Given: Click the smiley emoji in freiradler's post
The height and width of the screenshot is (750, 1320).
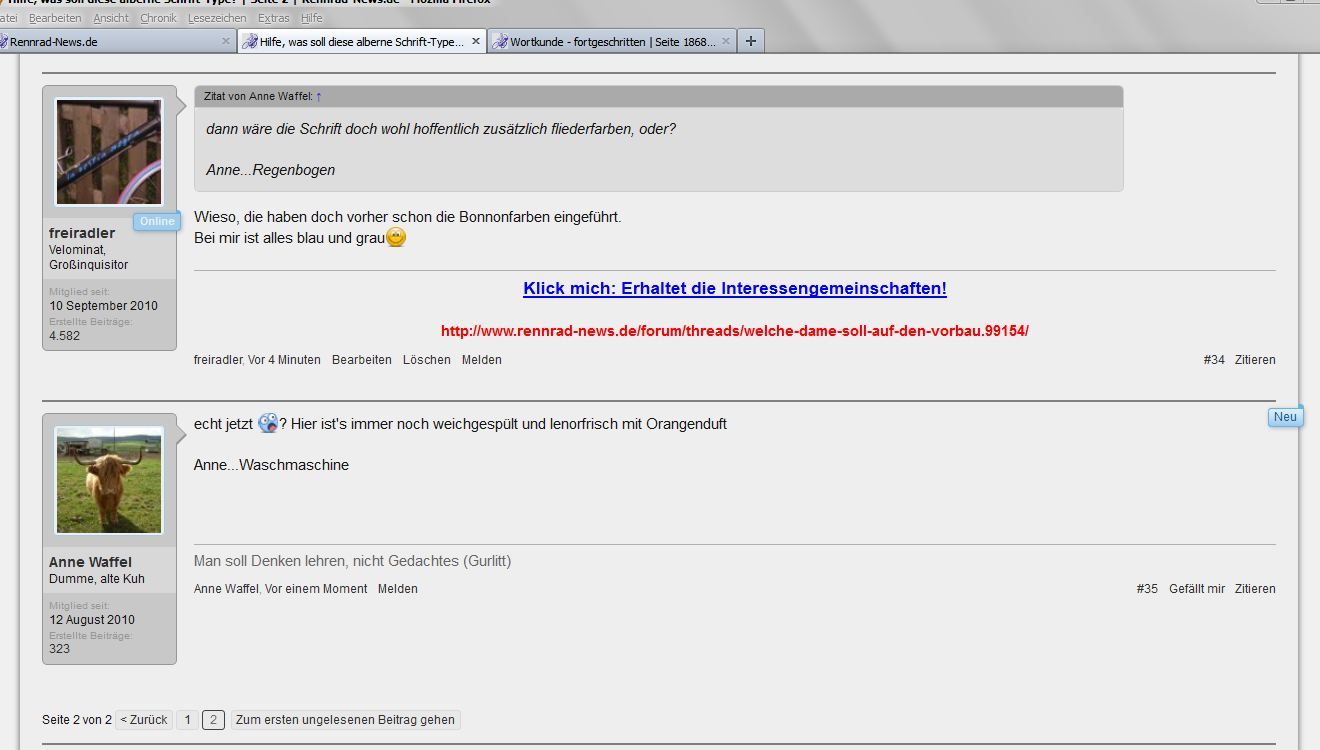Looking at the screenshot, I should (x=396, y=238).
